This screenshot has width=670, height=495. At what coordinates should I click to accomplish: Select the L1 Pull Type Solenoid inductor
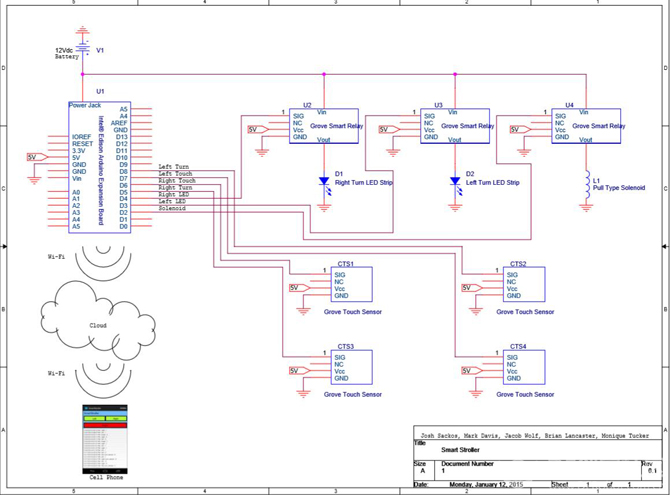coord(587,185)
